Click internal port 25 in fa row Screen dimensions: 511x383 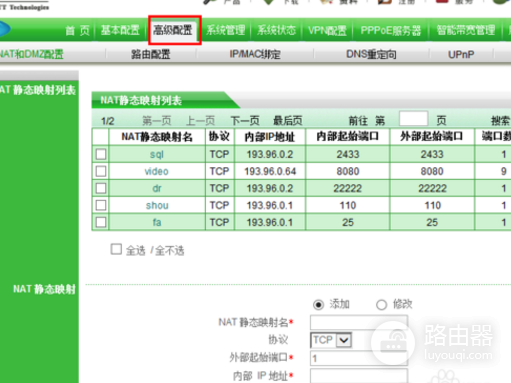[348, 222]
